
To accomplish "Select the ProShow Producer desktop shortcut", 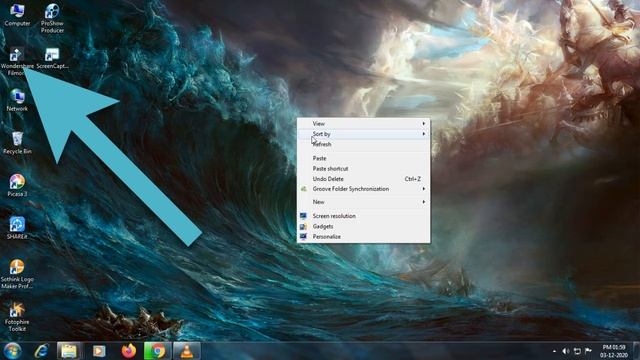I will coord(52,18).
